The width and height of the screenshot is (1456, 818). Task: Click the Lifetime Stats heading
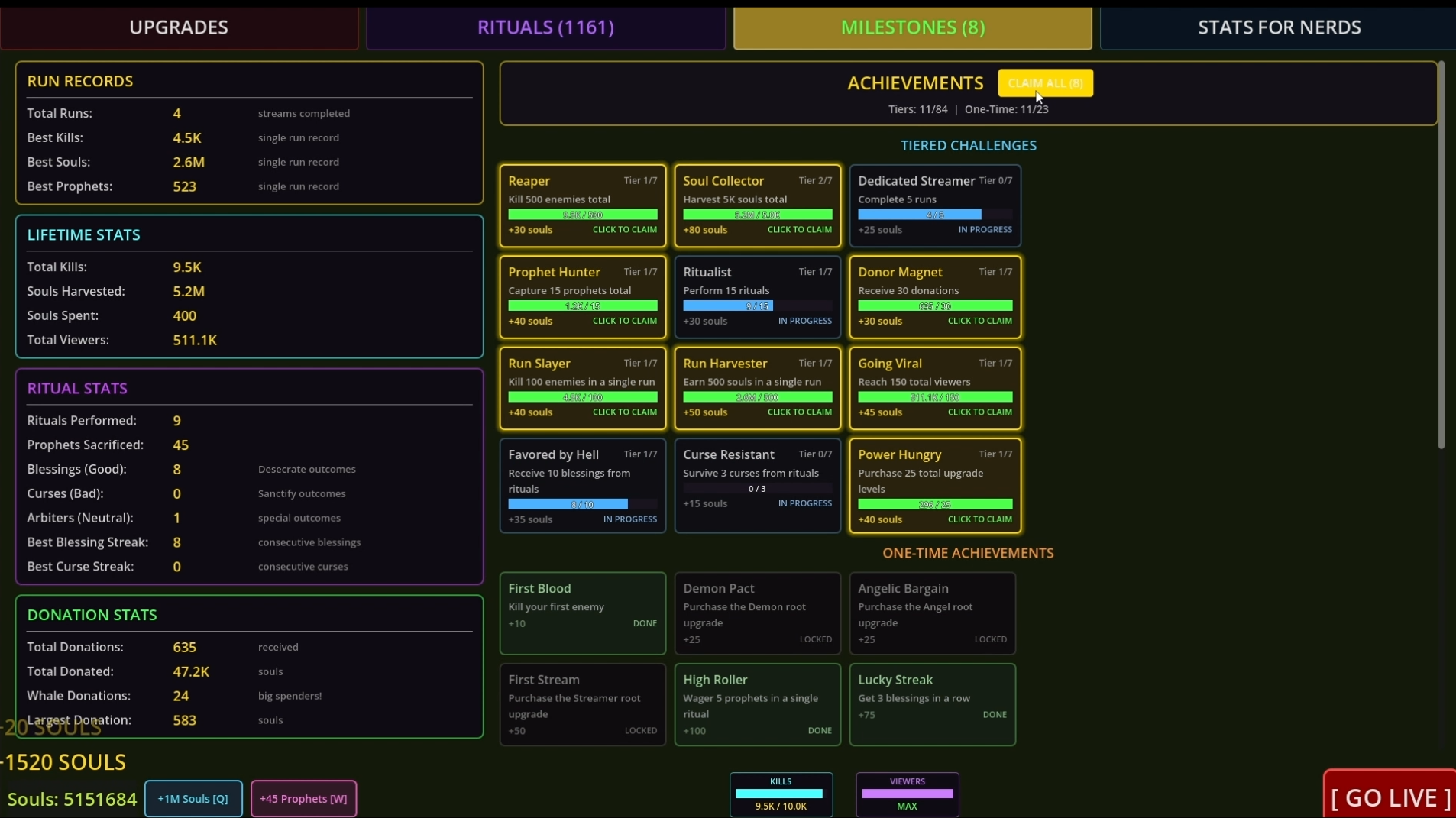tap(84, 234)
